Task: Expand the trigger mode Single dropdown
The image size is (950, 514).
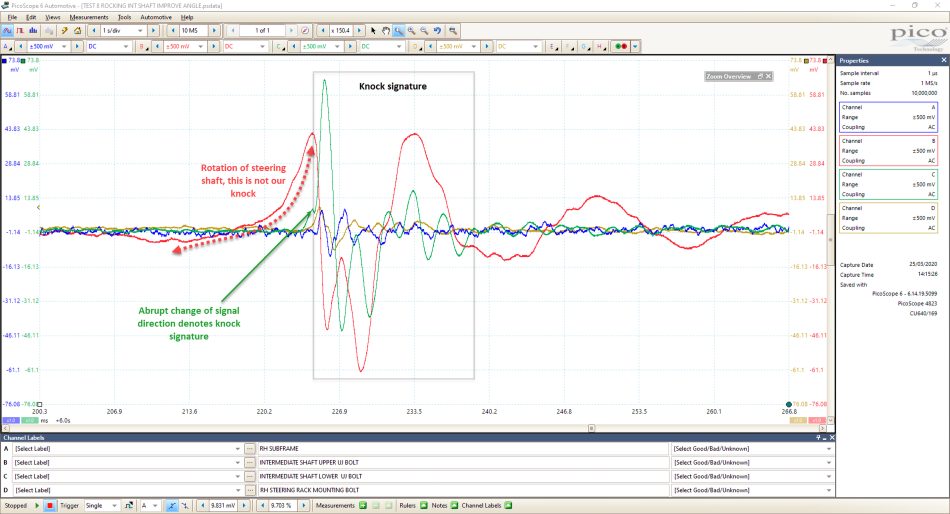Action: [101, 506]
